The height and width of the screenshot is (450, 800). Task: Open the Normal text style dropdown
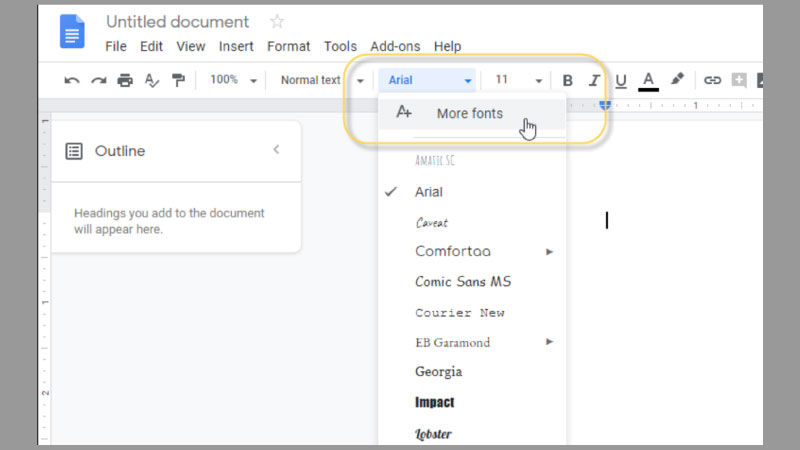tap(322, 80)
